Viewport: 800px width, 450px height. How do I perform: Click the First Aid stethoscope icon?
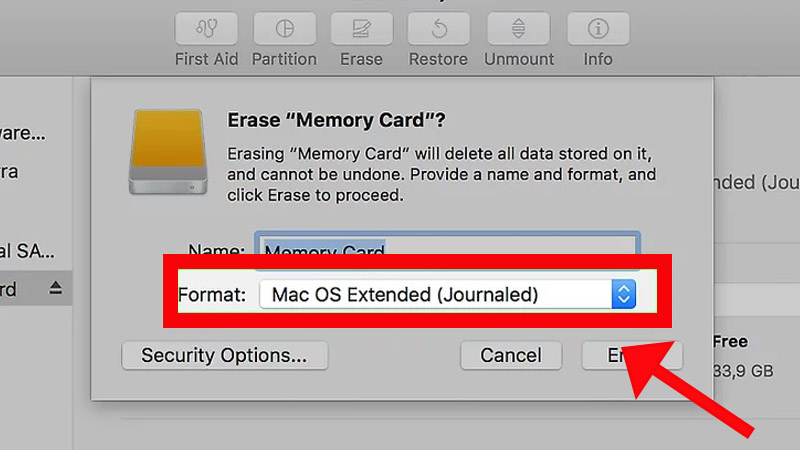click(205, 26)
